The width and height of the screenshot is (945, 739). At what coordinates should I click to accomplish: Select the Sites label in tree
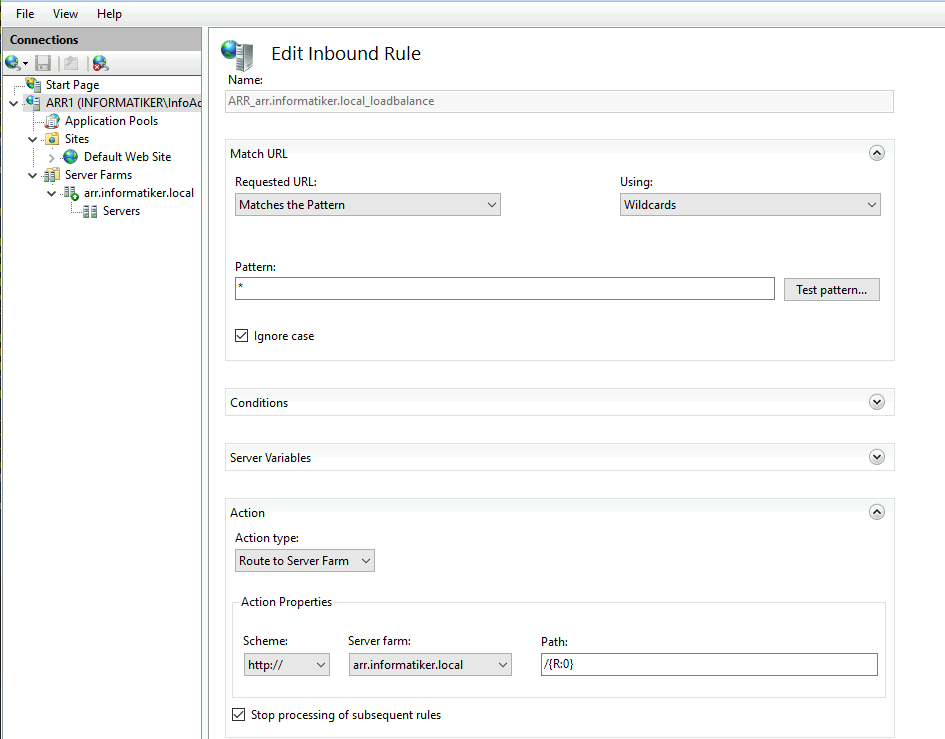tap(77, 139)
